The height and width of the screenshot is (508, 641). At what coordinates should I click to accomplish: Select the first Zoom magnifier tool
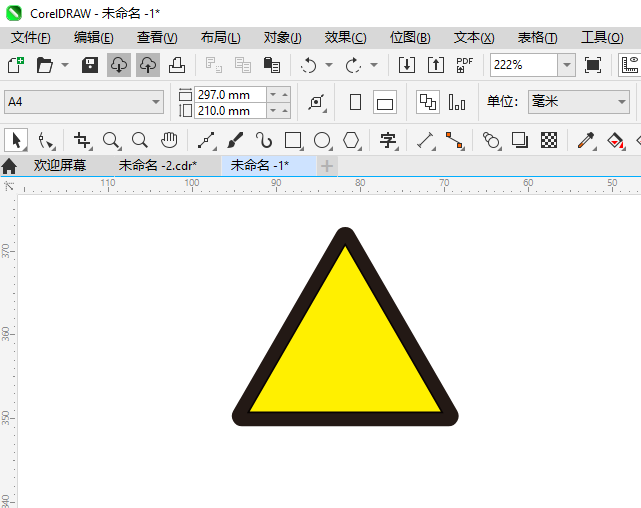click(111, 141)
